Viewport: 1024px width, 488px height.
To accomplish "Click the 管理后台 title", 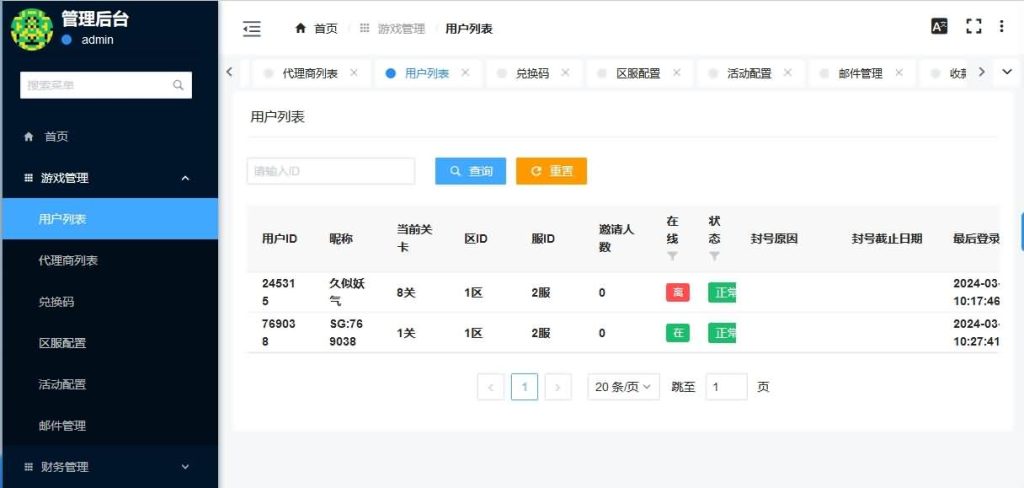I will [x=95, y=19].
